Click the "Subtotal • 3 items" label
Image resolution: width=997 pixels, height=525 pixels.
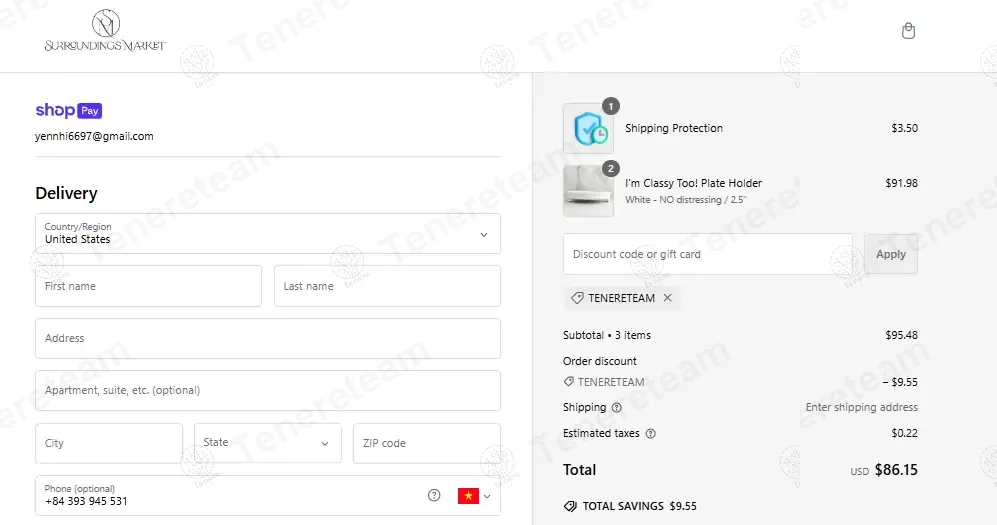point(607,335)
